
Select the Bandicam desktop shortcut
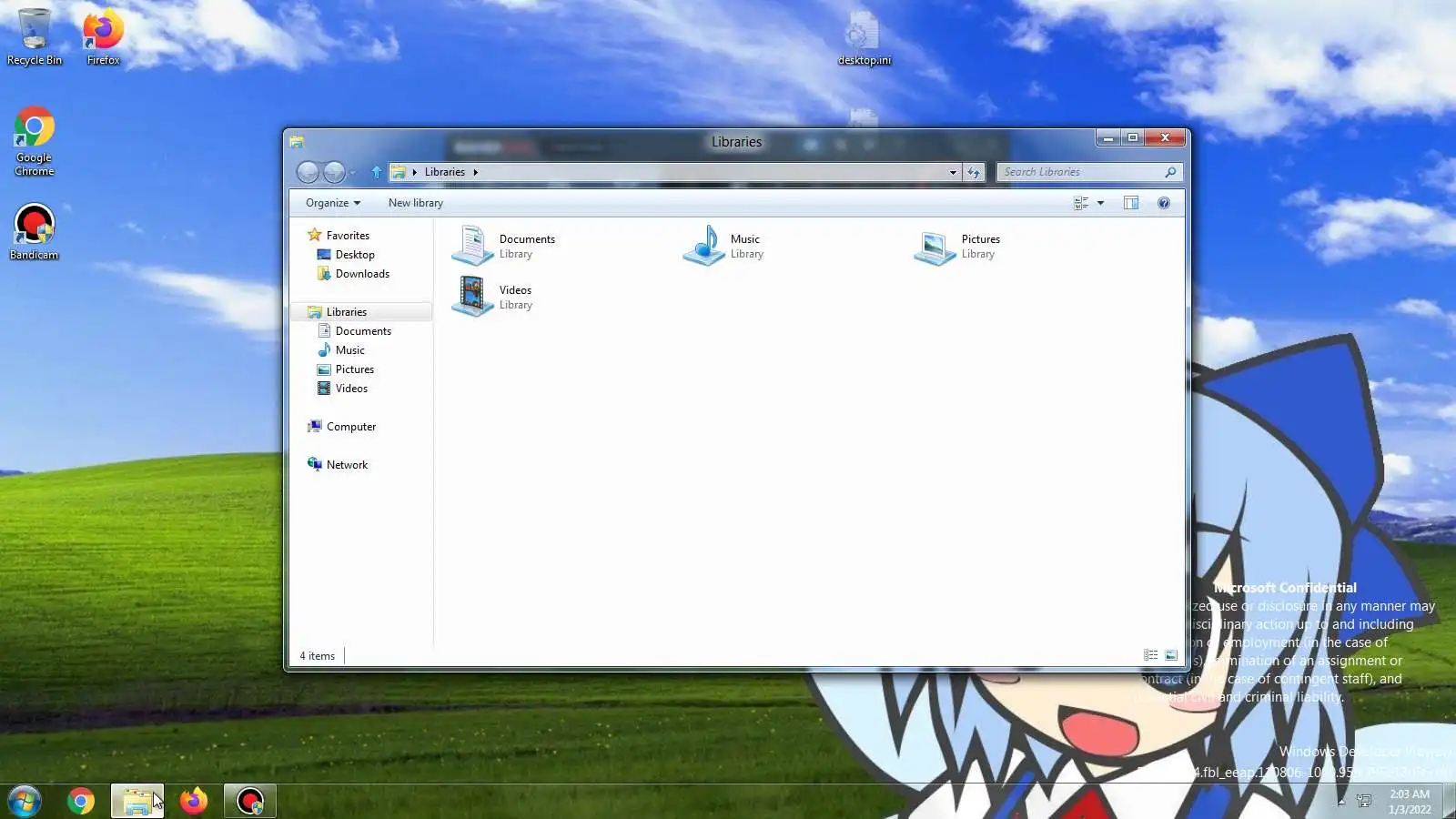(x=35, y=231)
